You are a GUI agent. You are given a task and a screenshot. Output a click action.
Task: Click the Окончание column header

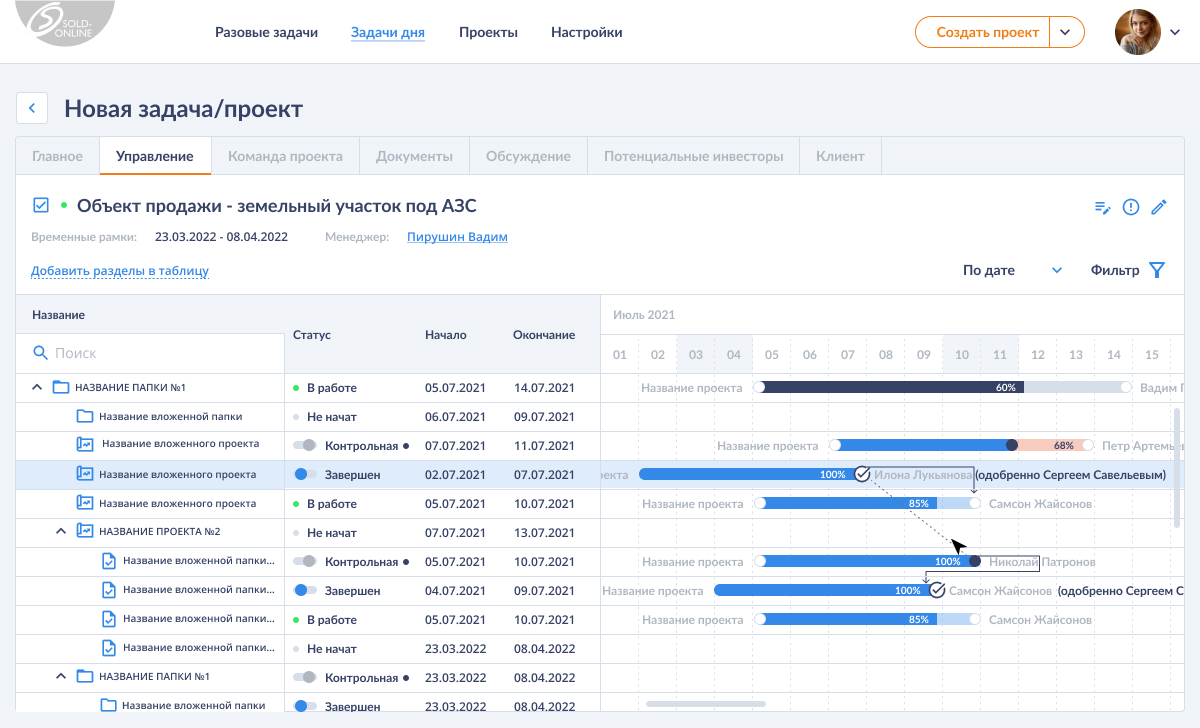pyautogui.click(x=544, y=335)
